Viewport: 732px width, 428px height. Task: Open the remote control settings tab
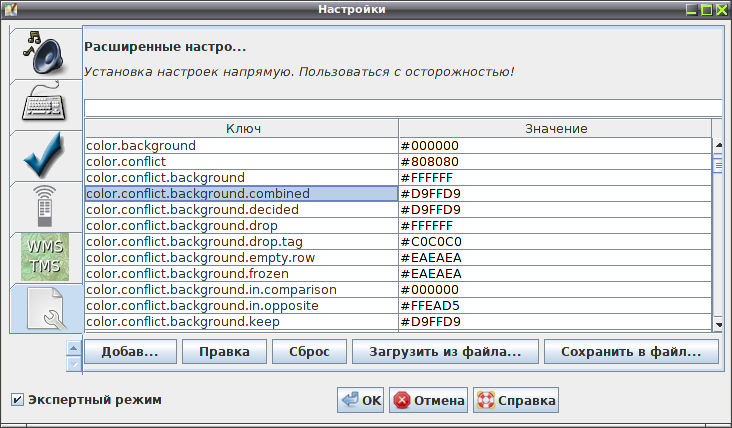(46, 207)
